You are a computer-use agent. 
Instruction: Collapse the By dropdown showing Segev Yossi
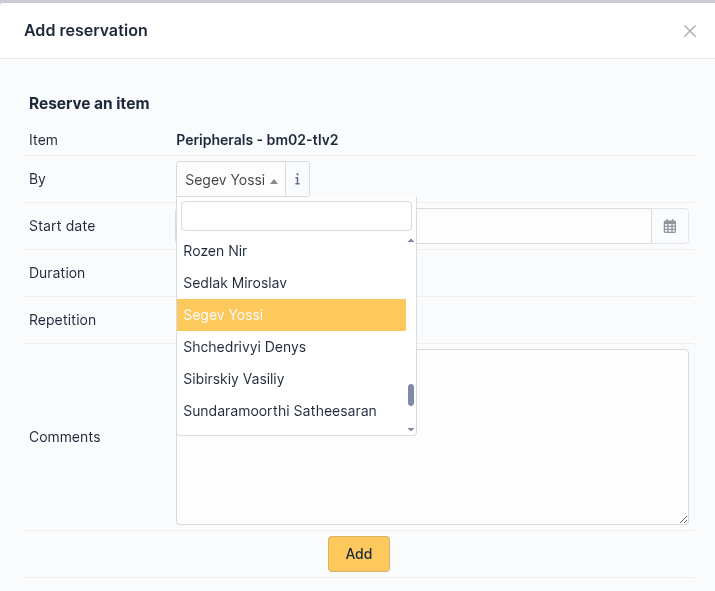coord(231,180)
